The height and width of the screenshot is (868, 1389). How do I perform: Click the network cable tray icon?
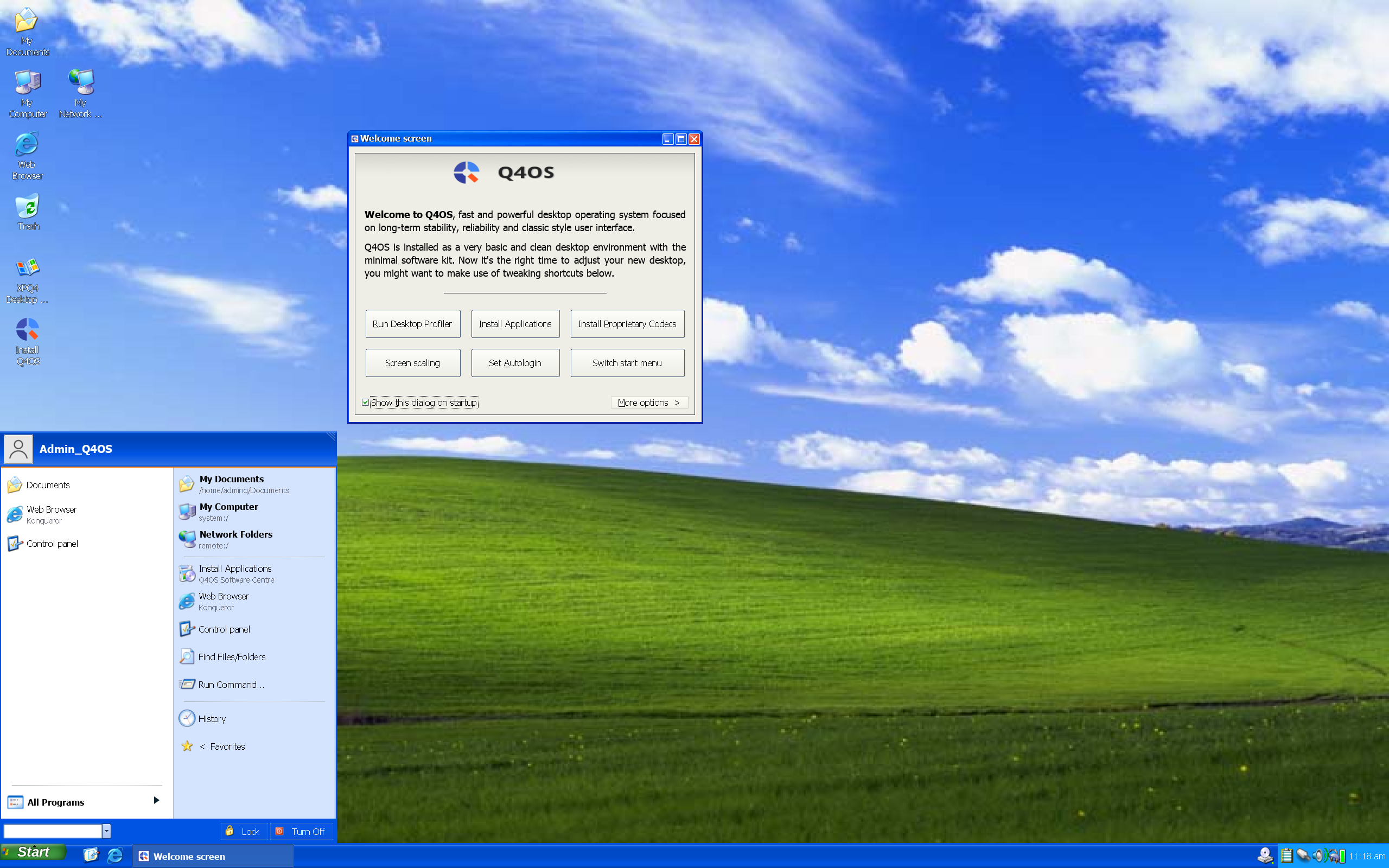(x=1303, y=855)
